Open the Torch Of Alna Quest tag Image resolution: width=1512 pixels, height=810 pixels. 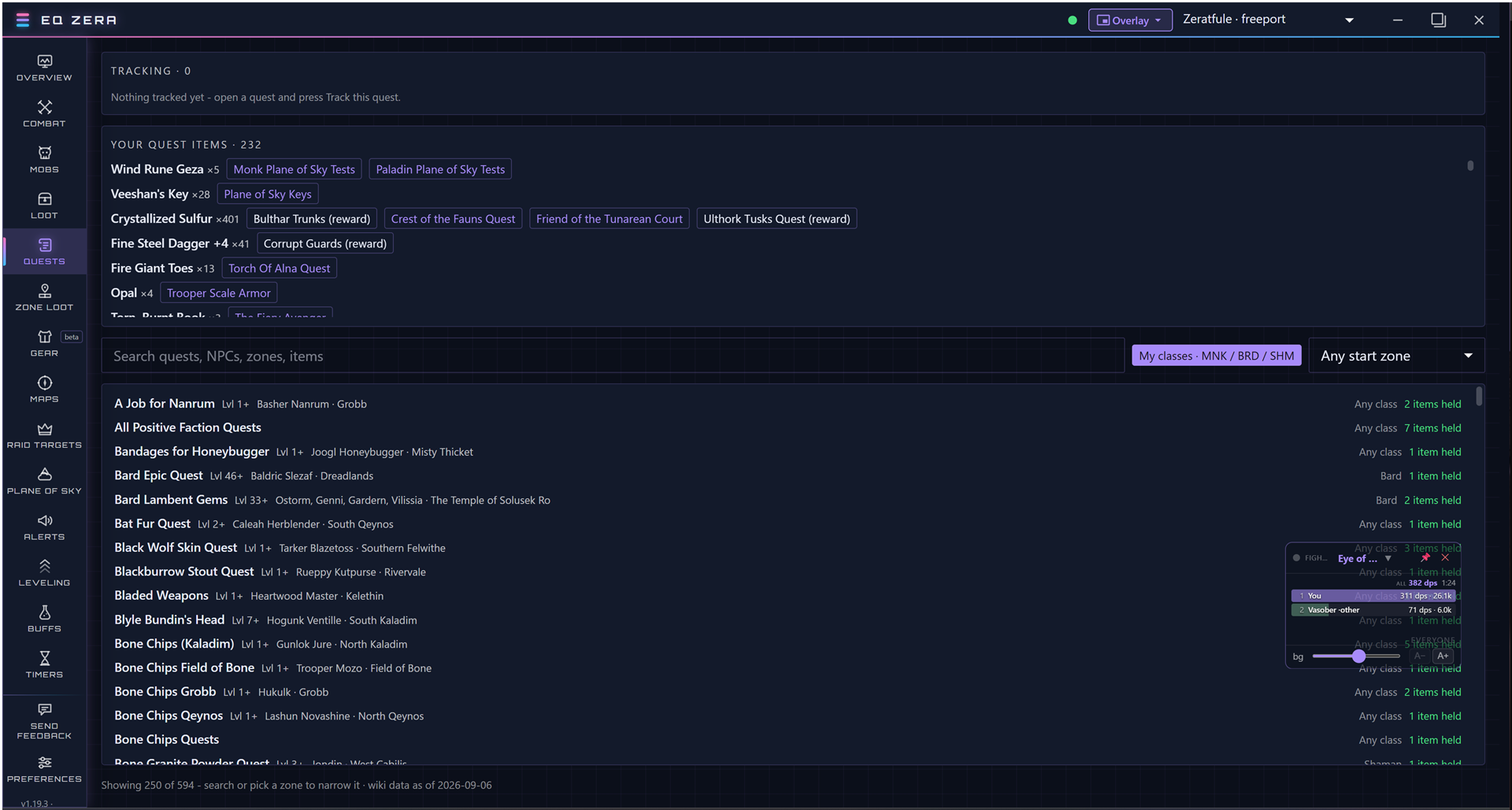point(280,268)
